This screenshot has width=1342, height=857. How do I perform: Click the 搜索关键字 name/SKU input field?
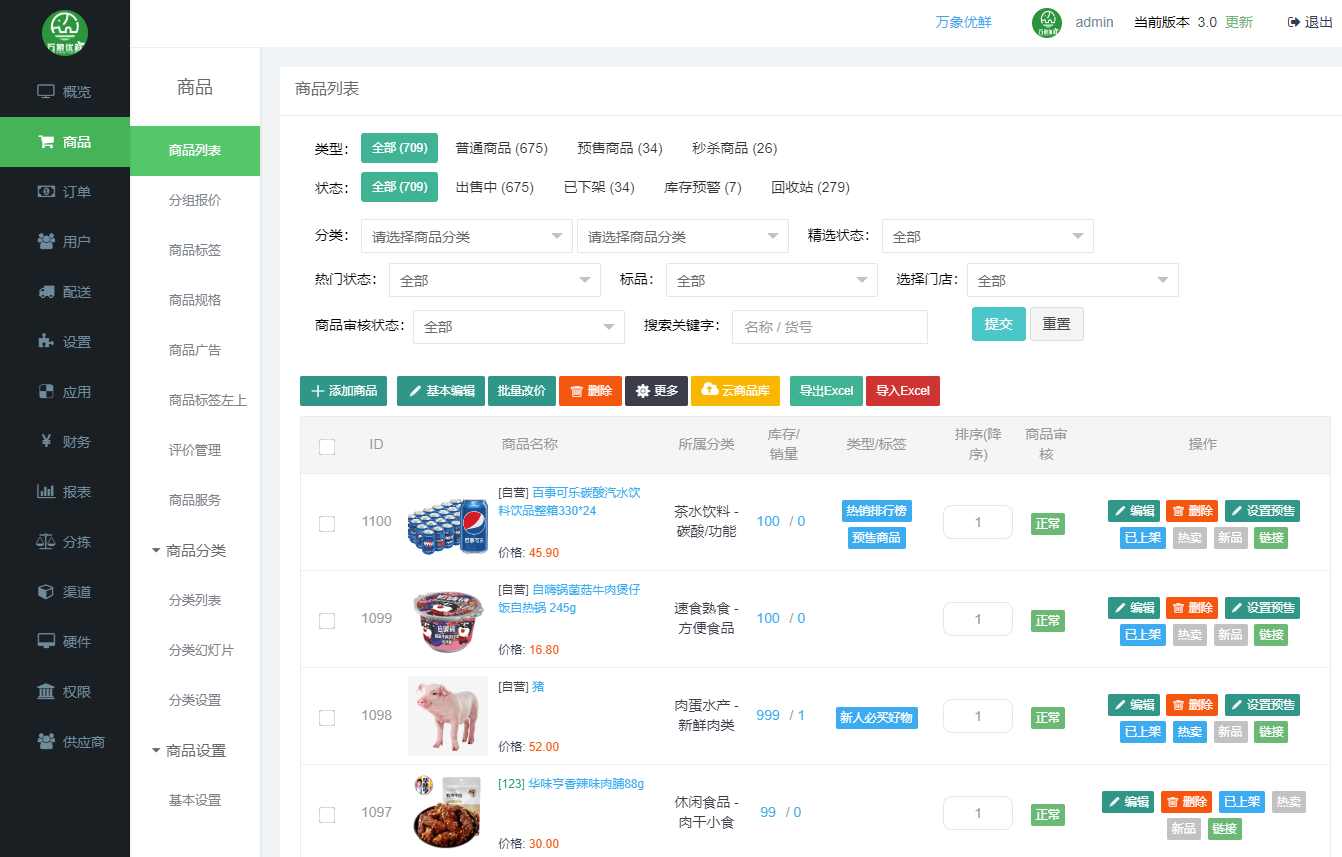[829, 327]
